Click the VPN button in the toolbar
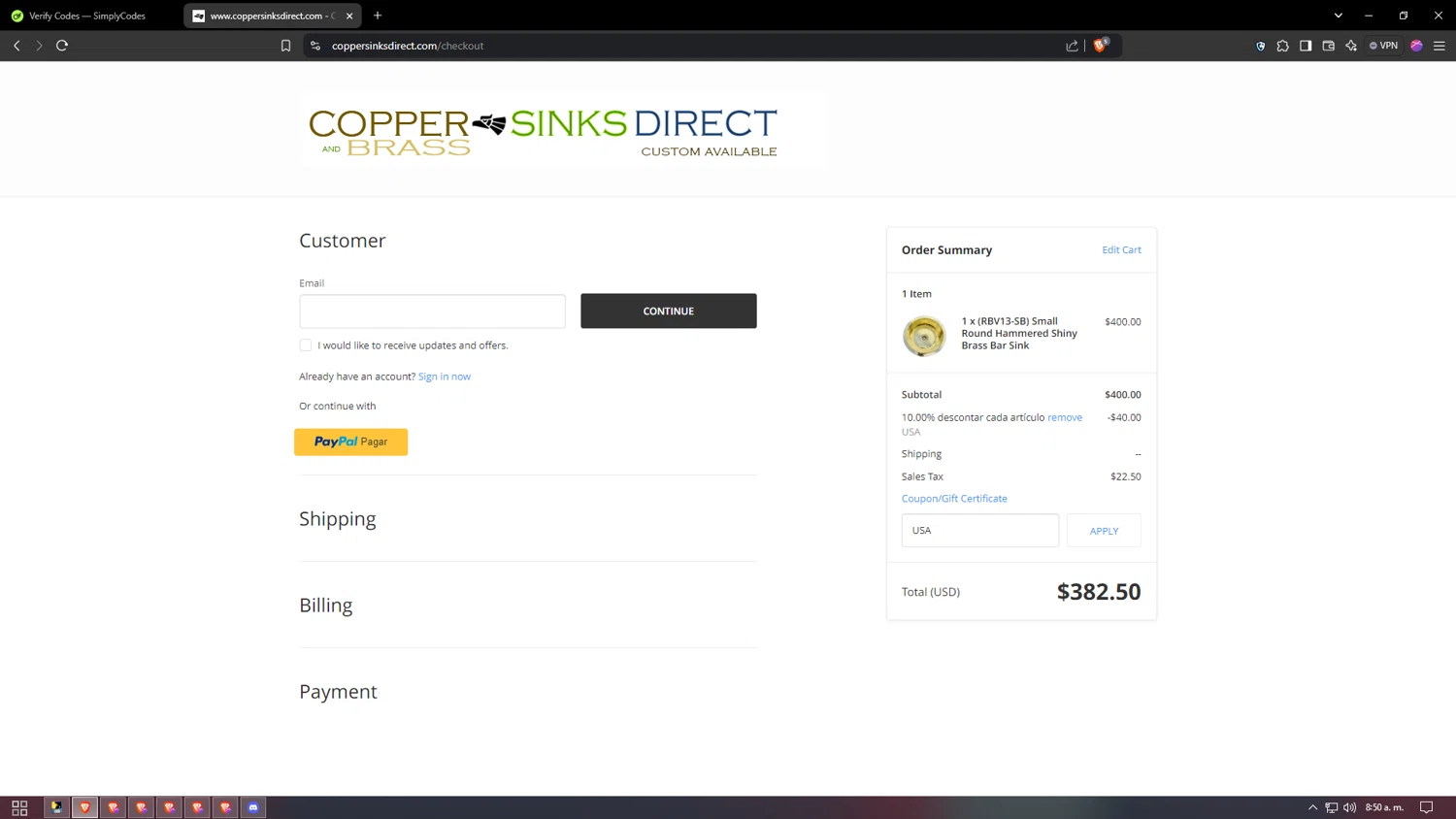1456x819 pixels. (1384, 46)
